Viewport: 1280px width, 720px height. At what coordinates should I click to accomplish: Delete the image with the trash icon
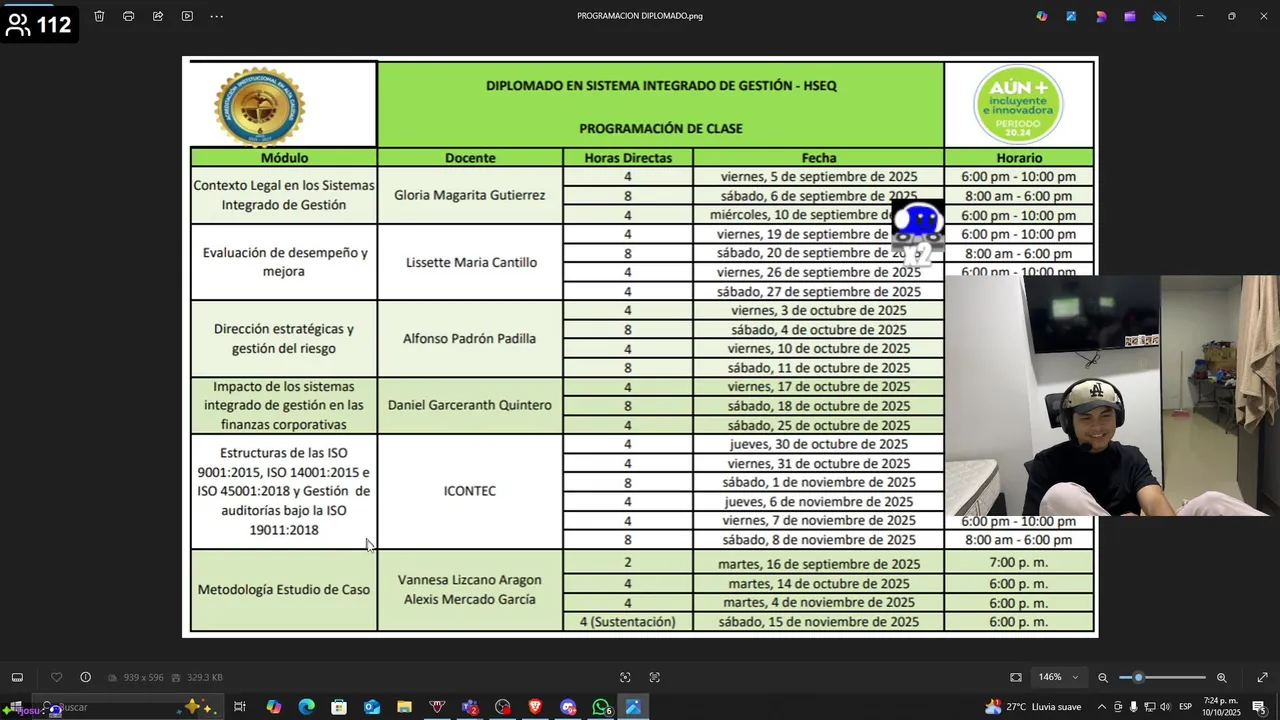coord(99,16)
